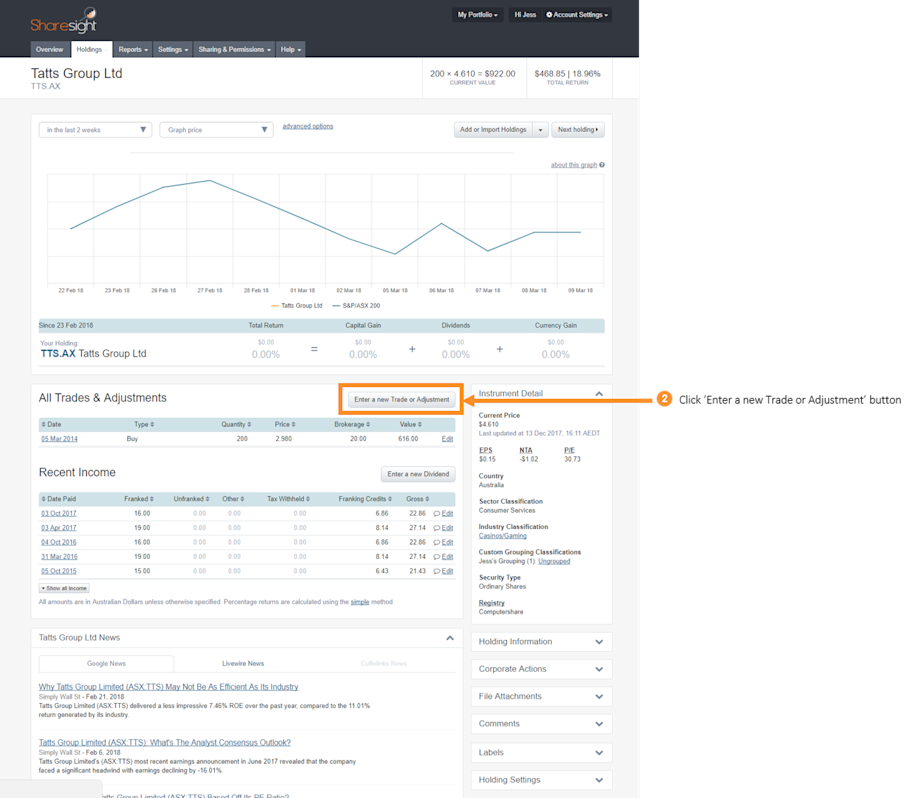Sort income by Date Paid column
The height and width of the screenshot is (798, 917).
click(58, 499)
